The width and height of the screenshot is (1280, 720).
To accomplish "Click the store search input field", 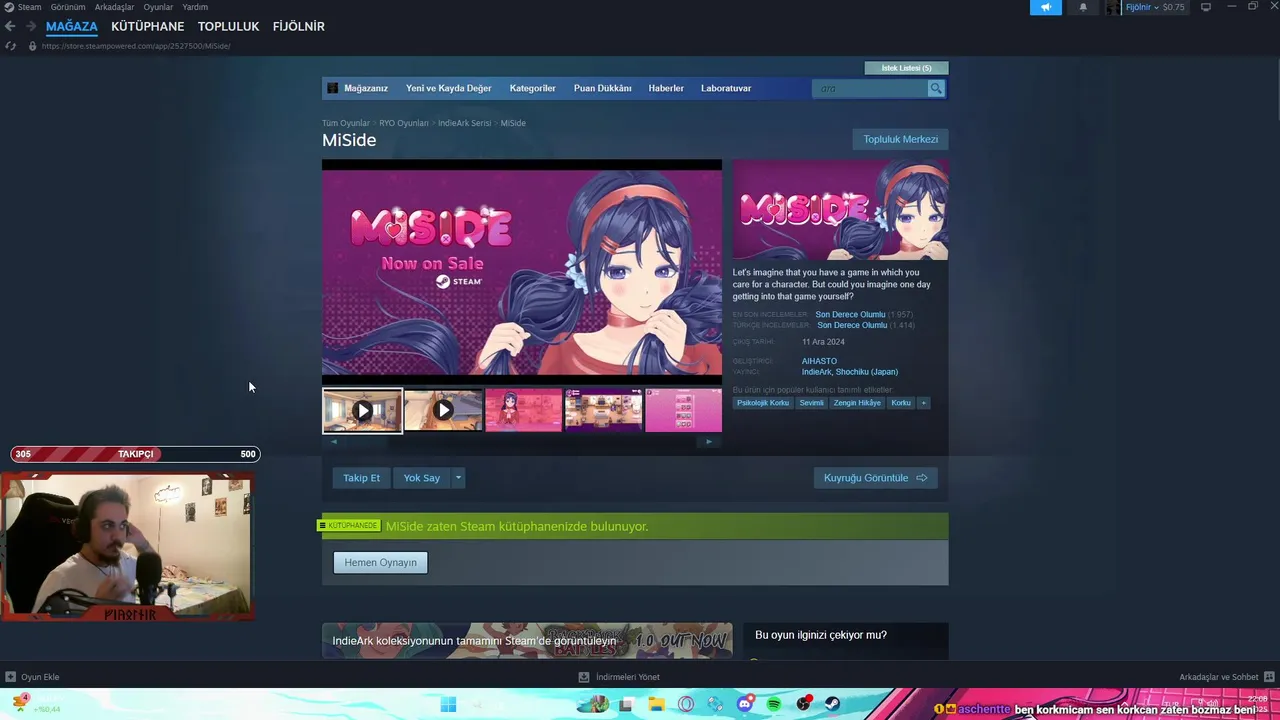I will tap(870, 88).
